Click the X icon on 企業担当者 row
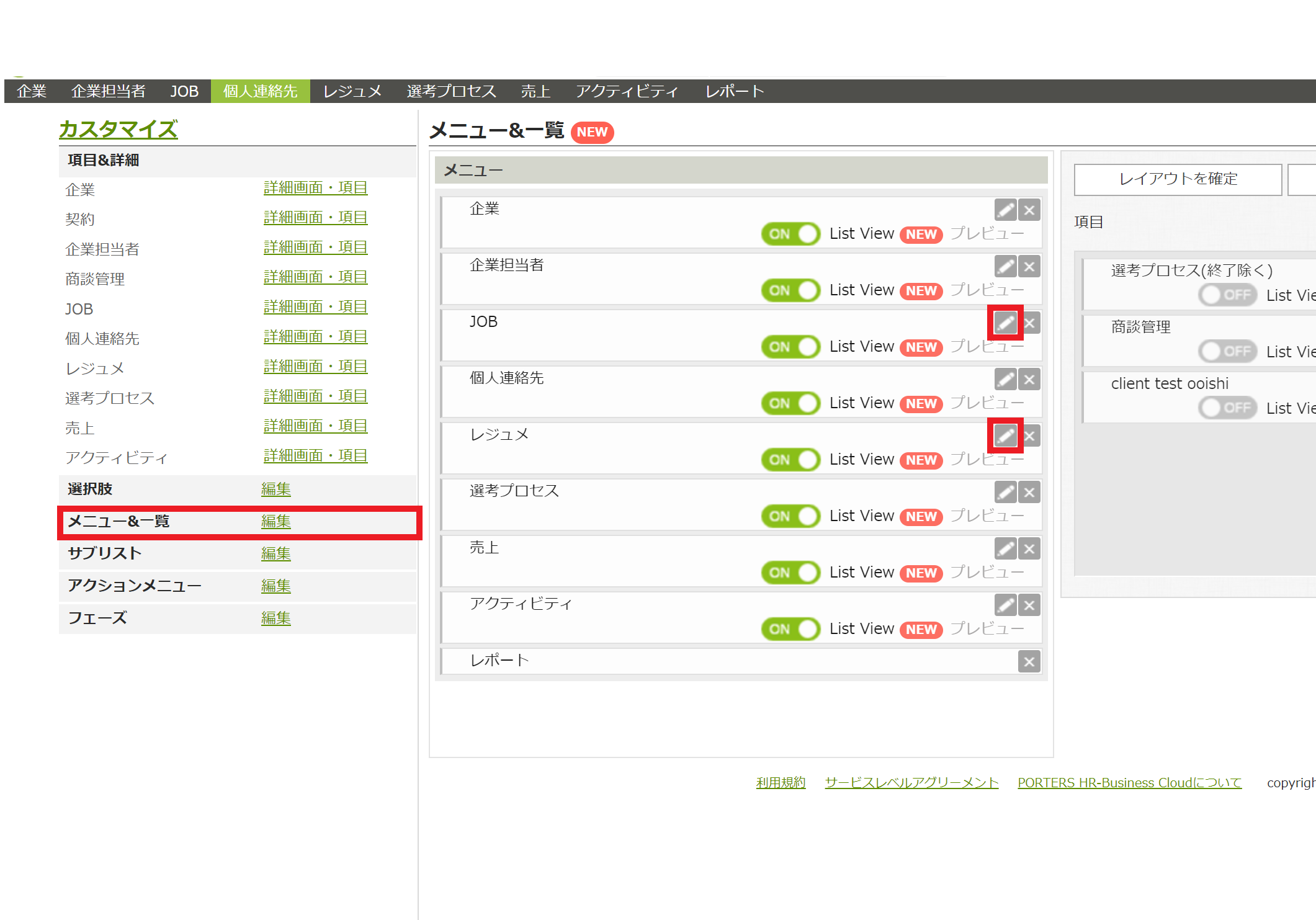The height and width of the screenshot is (920, 1316). pos(1029,266)
